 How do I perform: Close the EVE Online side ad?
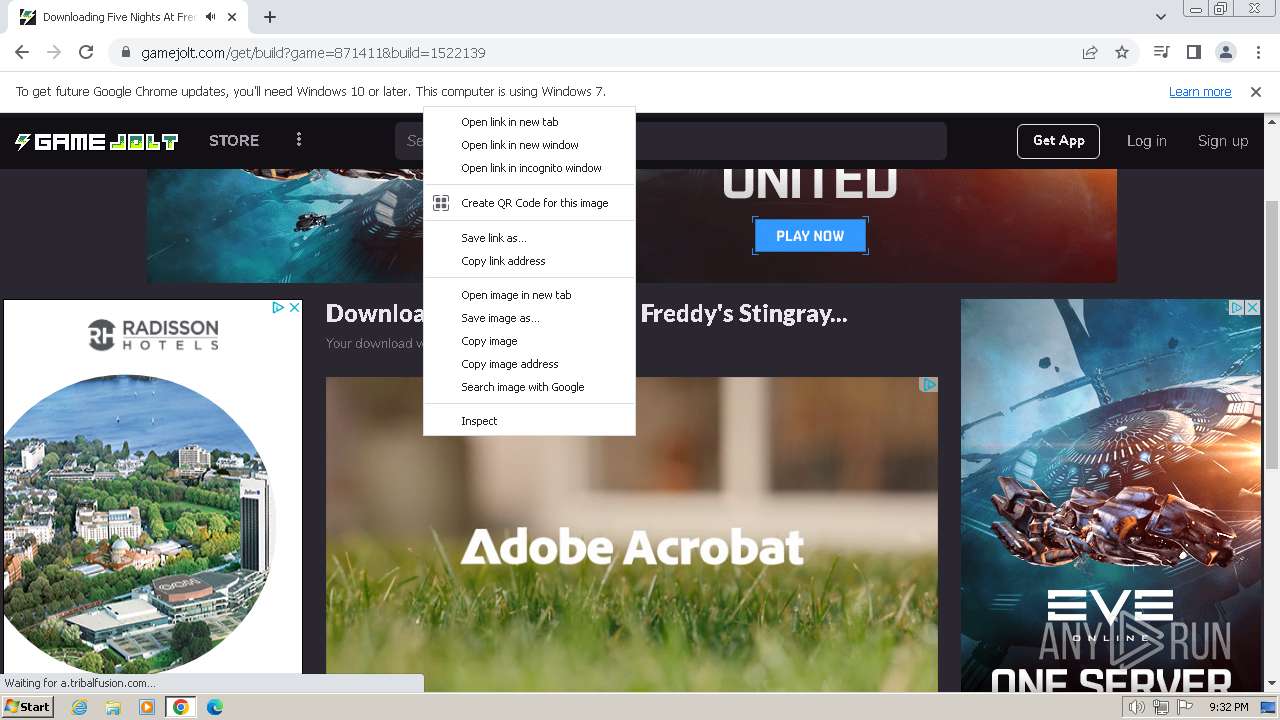(x=1252, y=307)
